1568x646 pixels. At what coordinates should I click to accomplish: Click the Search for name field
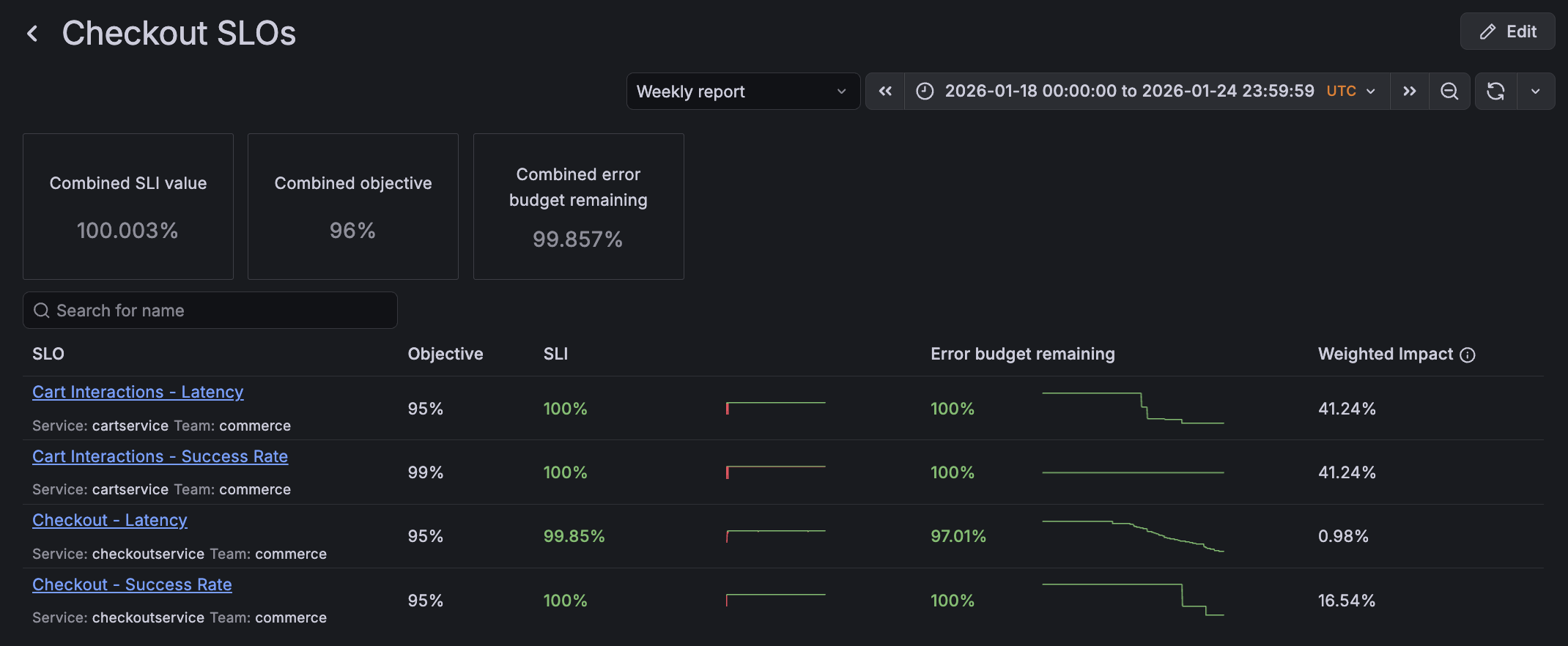[210, 311]
